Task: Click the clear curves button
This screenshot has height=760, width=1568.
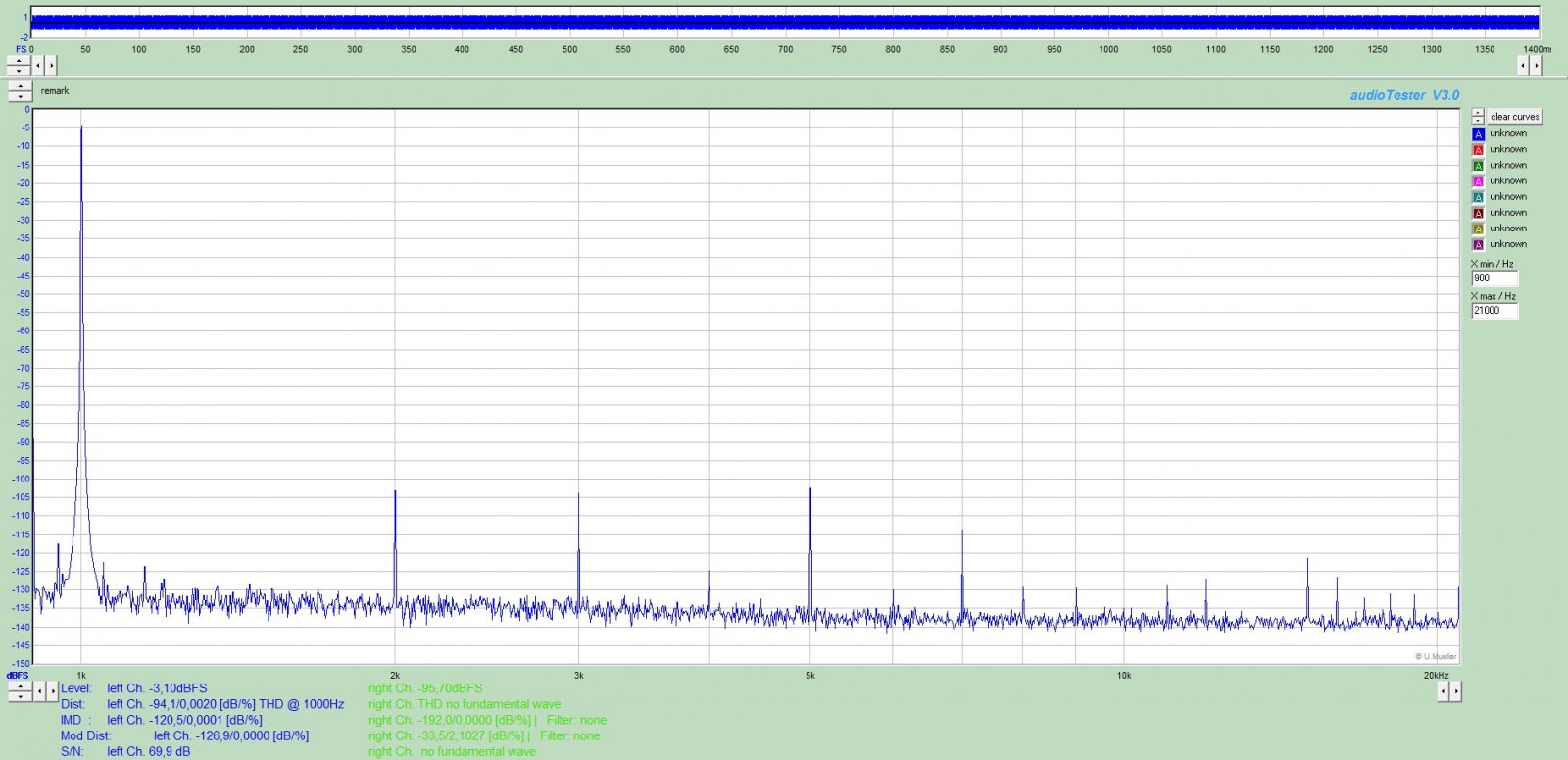Action: (x=1514, y=117)
